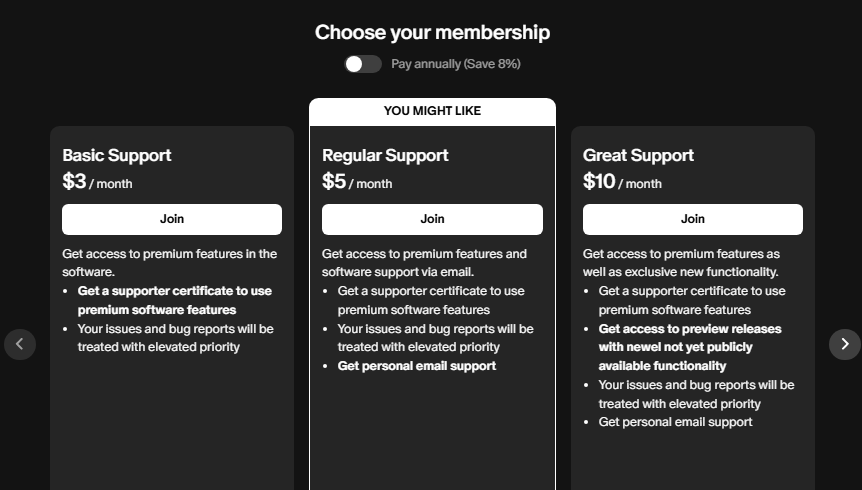
Task: Click the Great Support plan title
Action: [x=638, y=155]
